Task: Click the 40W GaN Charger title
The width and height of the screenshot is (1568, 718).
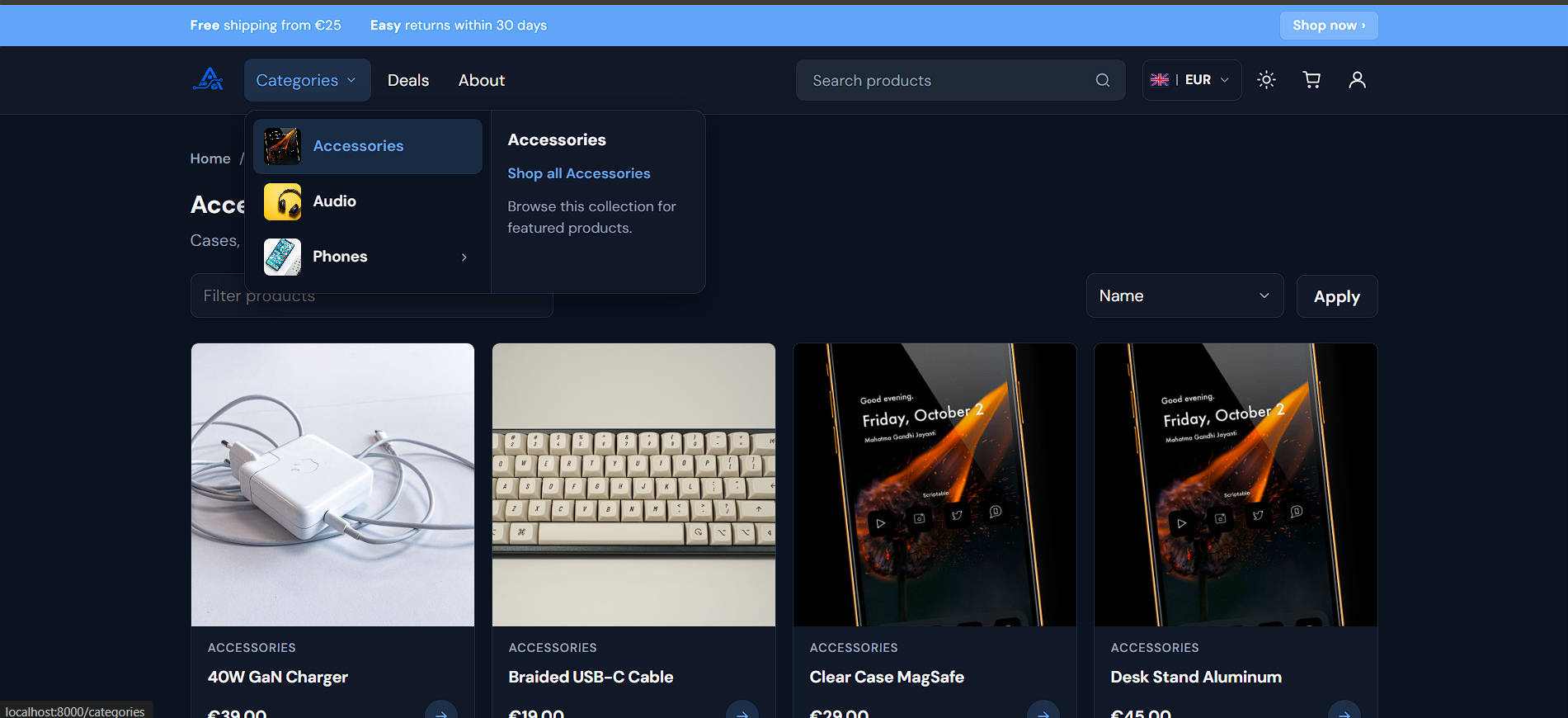Action: coord(278,677)
